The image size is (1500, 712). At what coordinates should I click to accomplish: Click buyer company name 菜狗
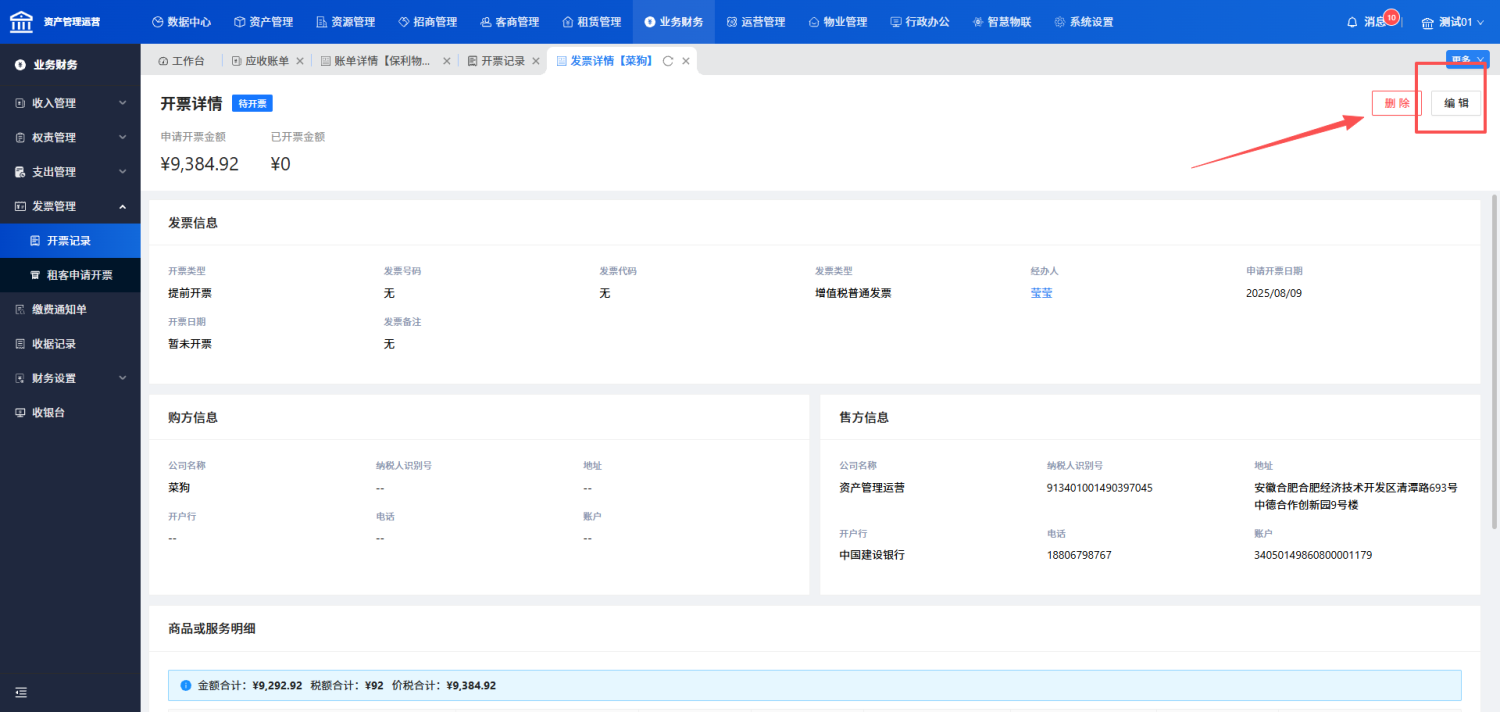pos(179,488)
